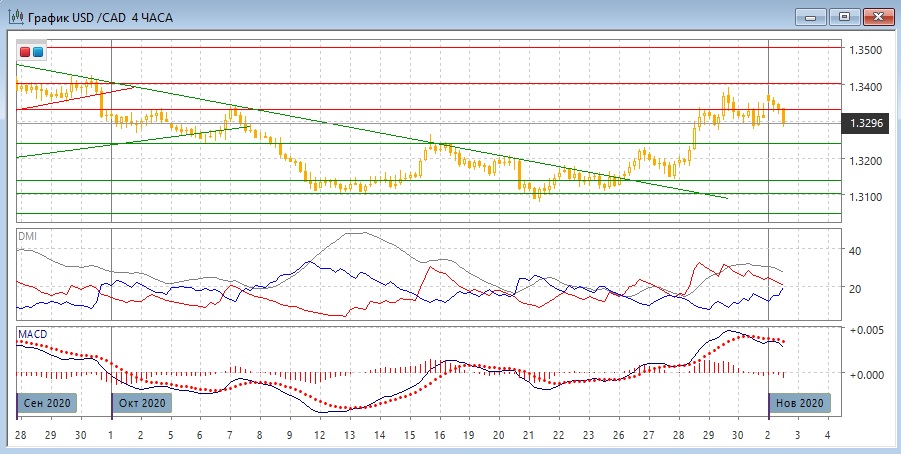Click the blue square chart button

coord(39,51)
